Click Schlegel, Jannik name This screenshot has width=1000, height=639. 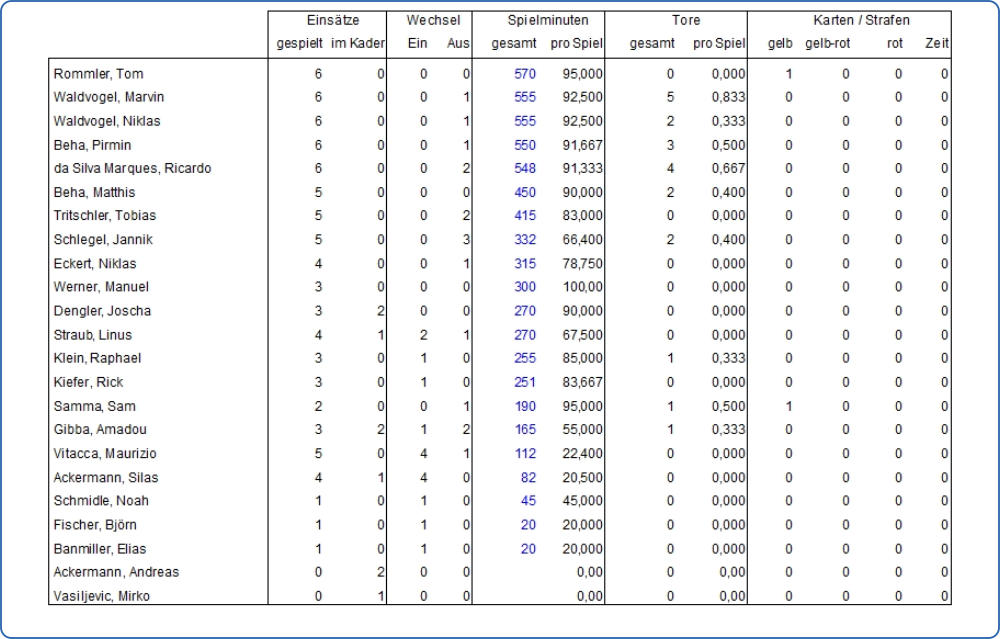(103, 240)
